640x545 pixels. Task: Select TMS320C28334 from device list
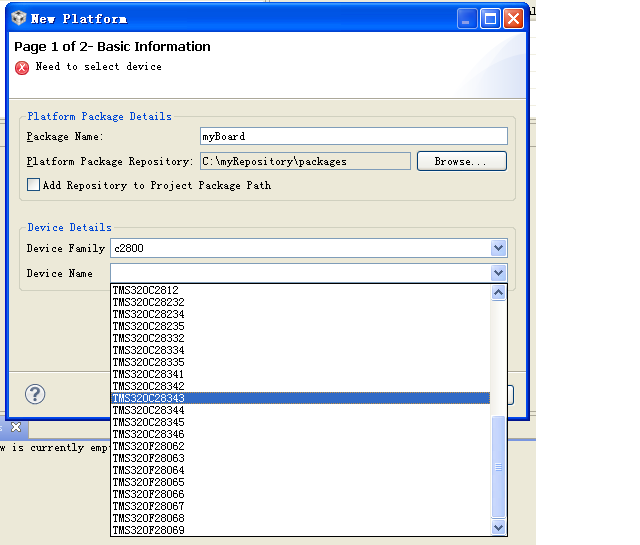point(300,350)
